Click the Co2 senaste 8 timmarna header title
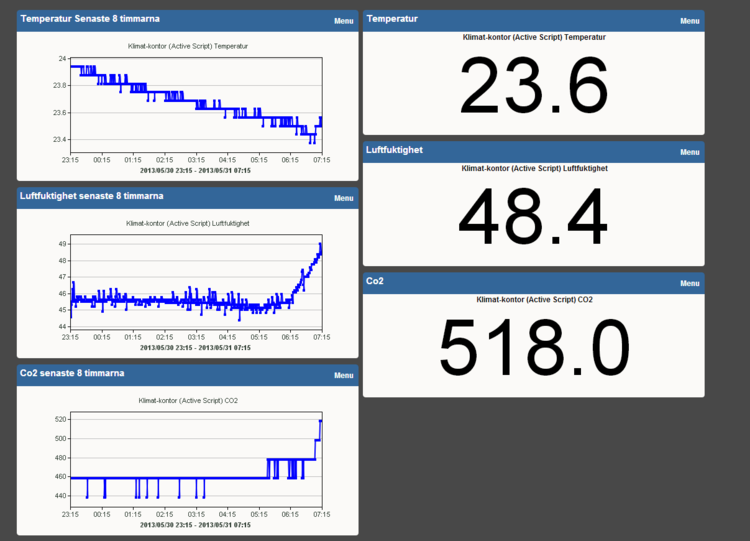 click(72, 373)
